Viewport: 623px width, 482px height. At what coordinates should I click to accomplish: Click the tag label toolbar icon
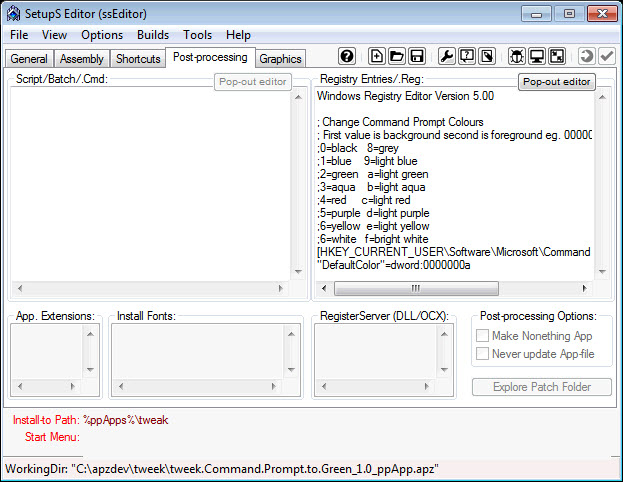click(x=487, y=56)
